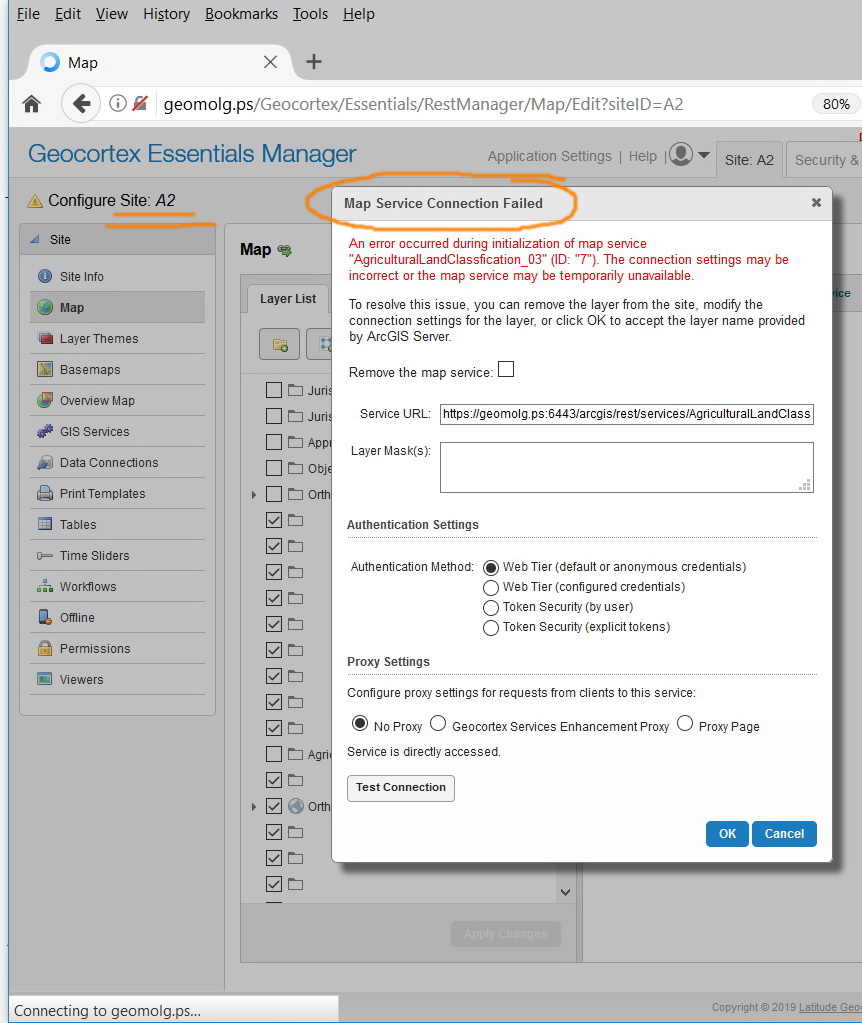Click the Firefox home icon

point(31,104)
